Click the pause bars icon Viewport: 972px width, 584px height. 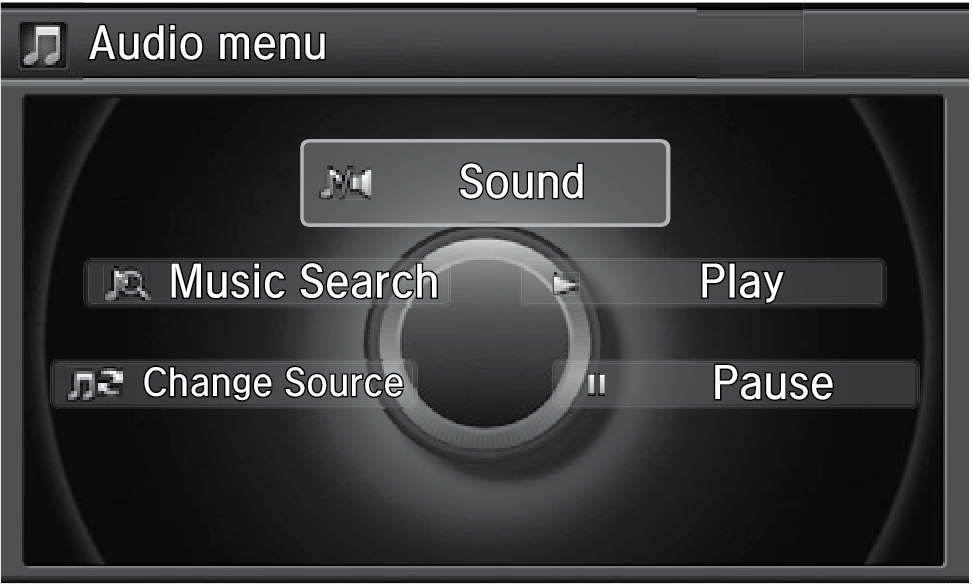tap(596, 385)
